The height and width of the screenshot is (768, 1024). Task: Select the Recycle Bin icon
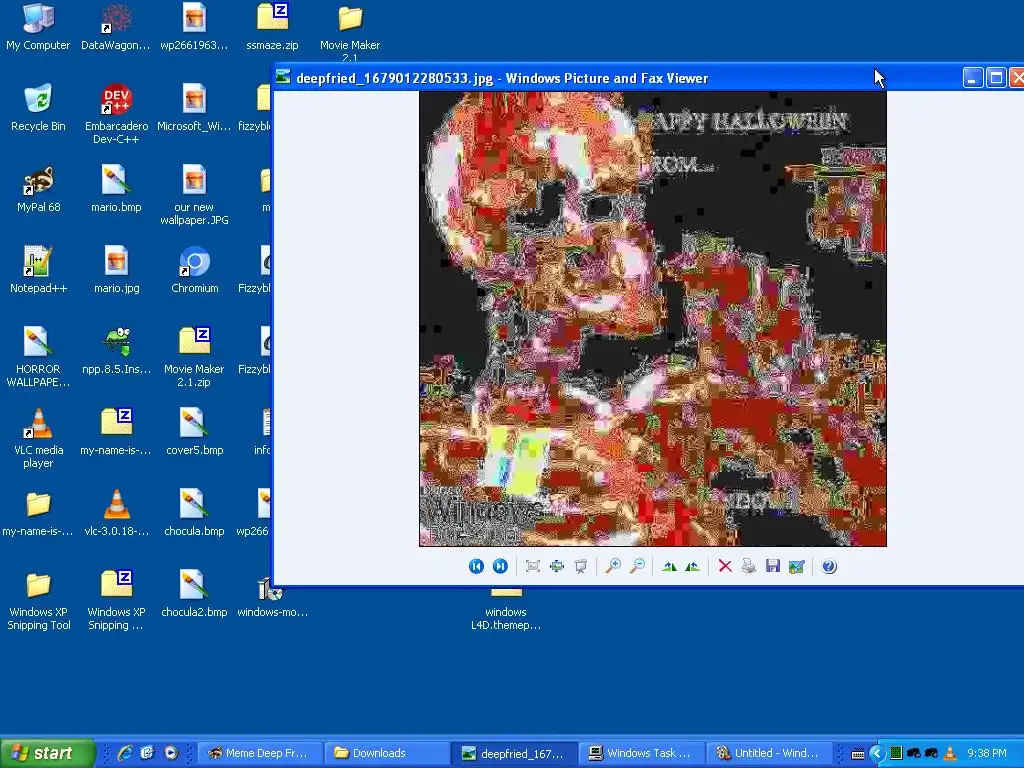click(38, 108)
